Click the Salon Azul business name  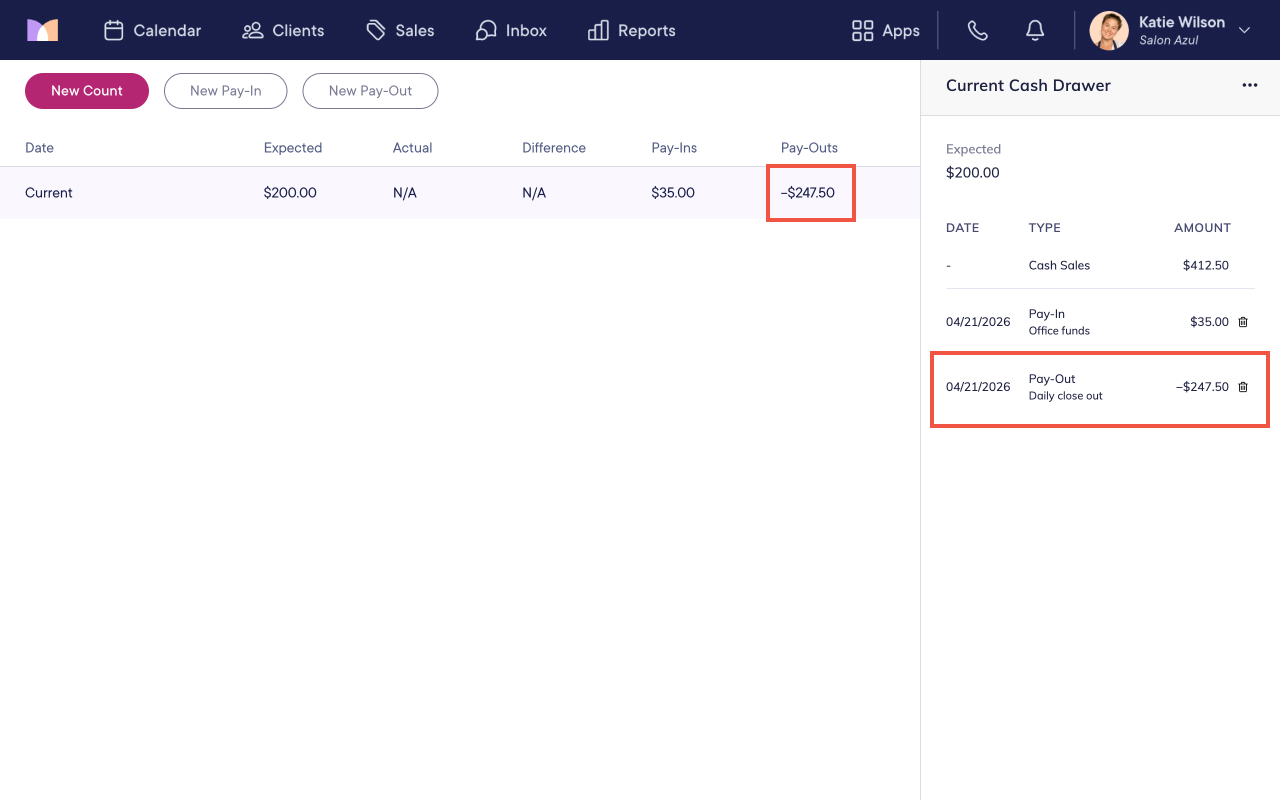tap(1169, 40)
